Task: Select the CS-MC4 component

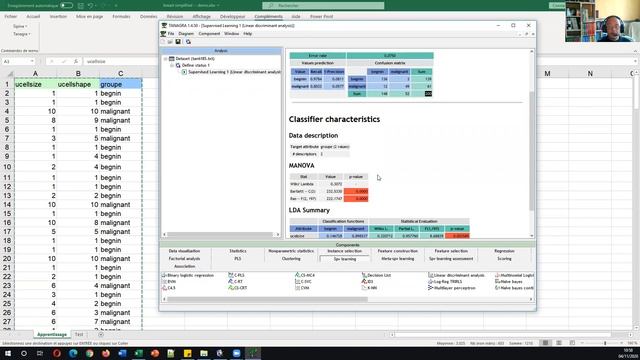Action: [x=305, y=276]
